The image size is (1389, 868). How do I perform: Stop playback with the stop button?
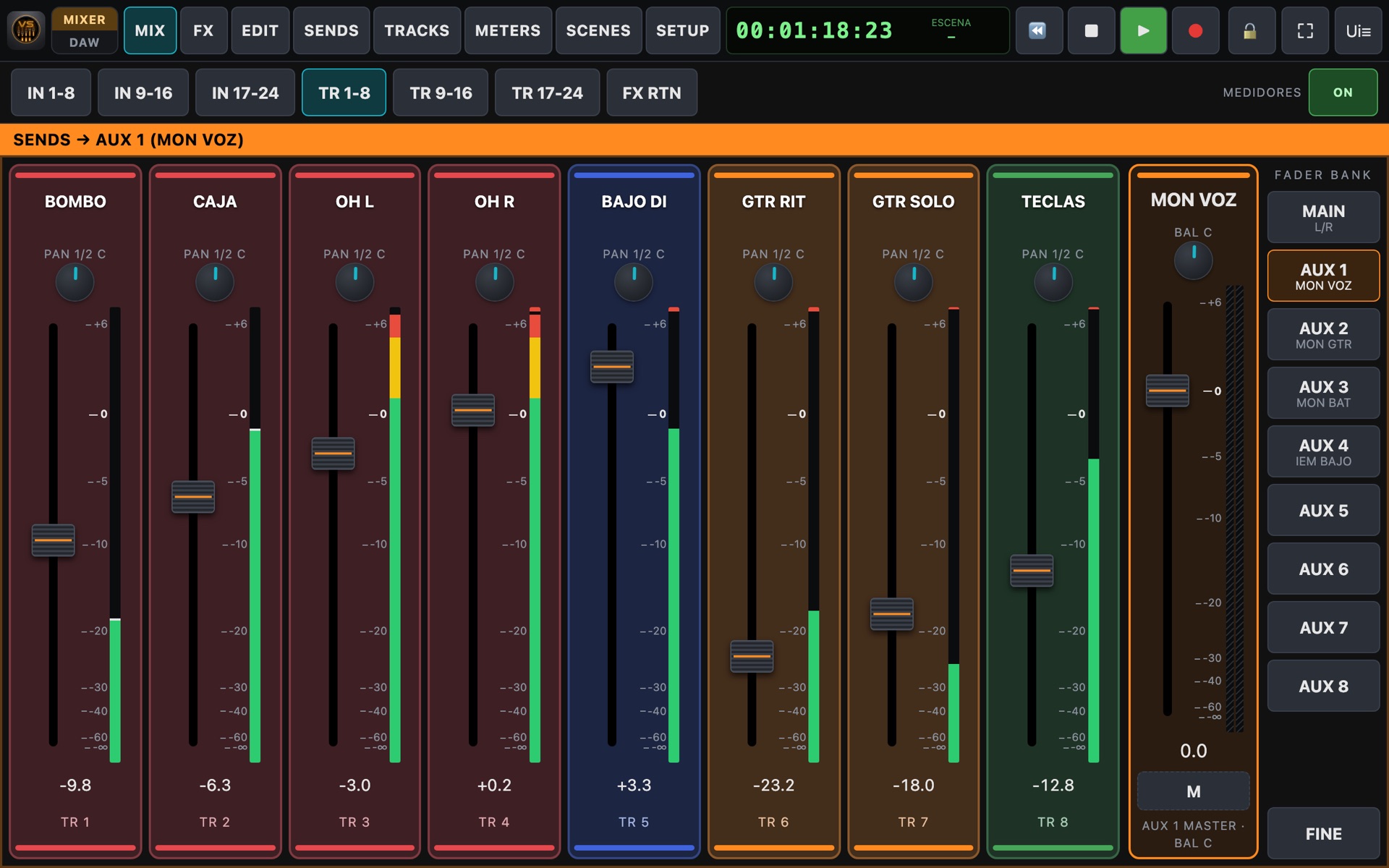click(1091, 30)
